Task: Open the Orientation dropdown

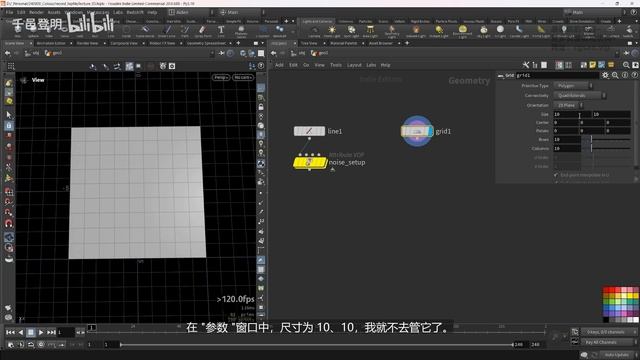Action: (569, 105)
